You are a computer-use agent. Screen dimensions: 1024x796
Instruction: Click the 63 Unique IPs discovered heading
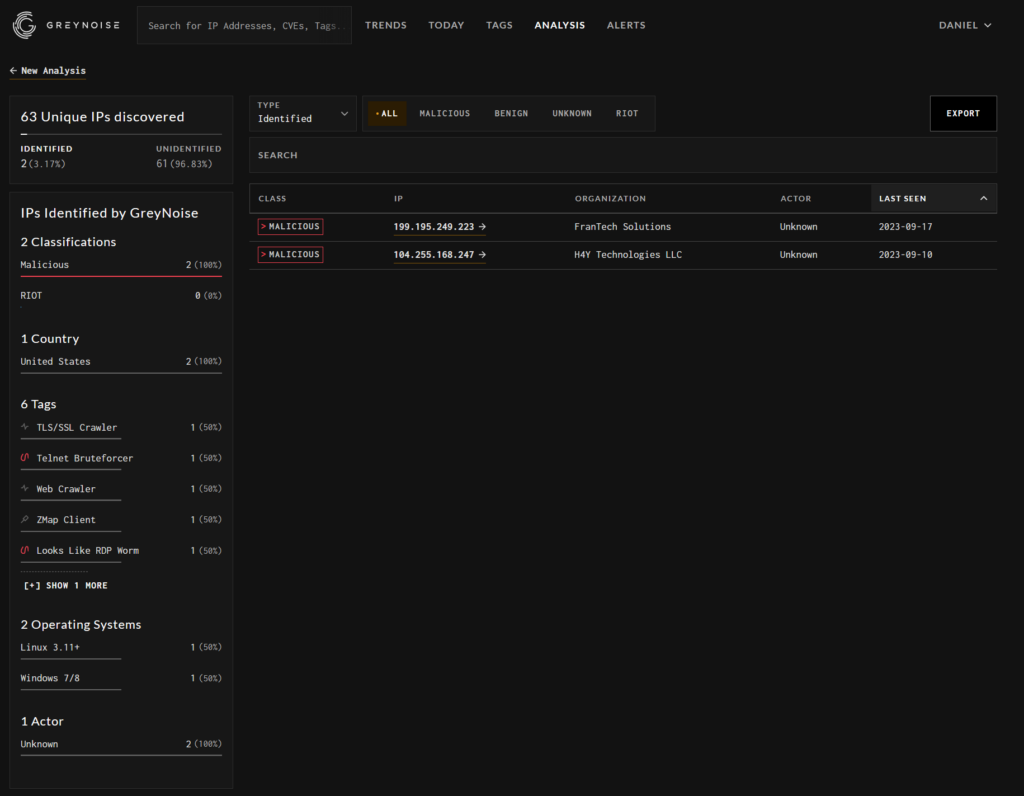(x=103, y=117)
